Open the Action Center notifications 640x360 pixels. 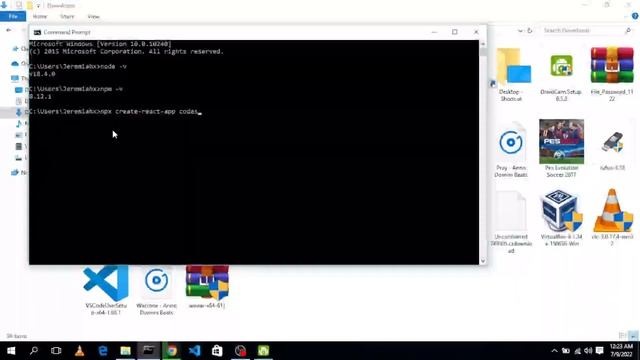[x=600, y=351]
